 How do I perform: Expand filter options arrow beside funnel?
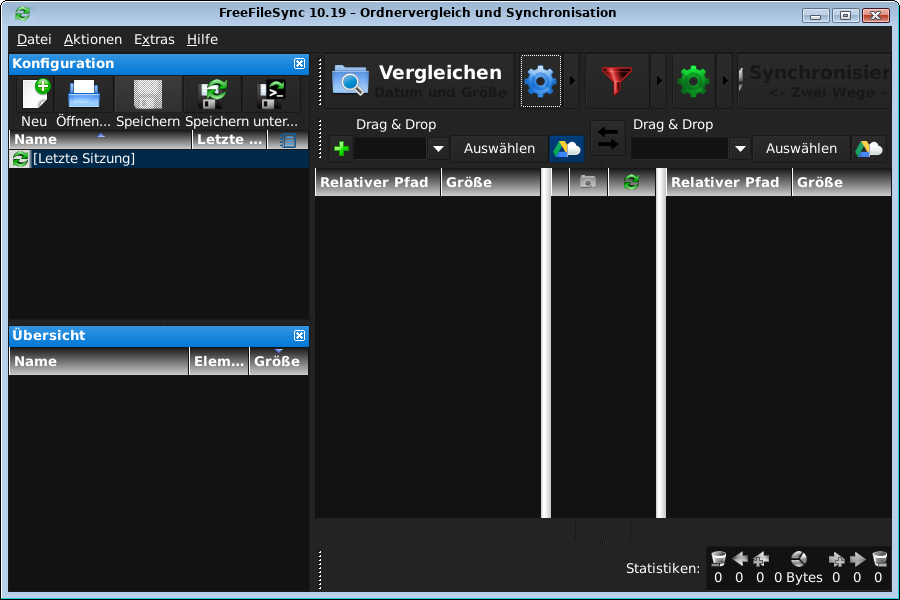click(659, 81)
